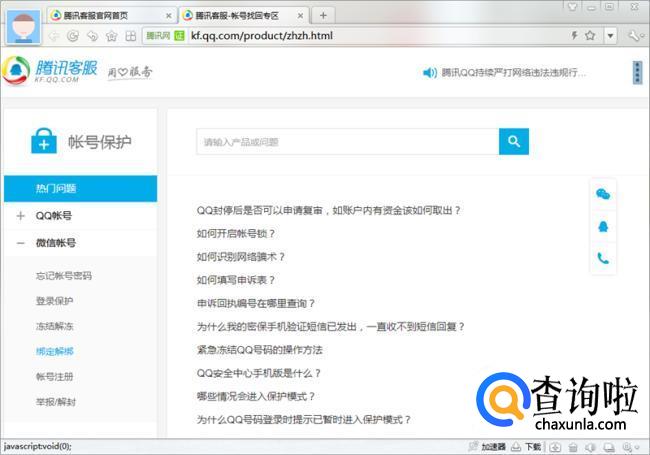Open the 腾讯QQ持续严打 announcement link
Image resolution: width=650 pixels, height=455 pixels.
click(514, 73)
